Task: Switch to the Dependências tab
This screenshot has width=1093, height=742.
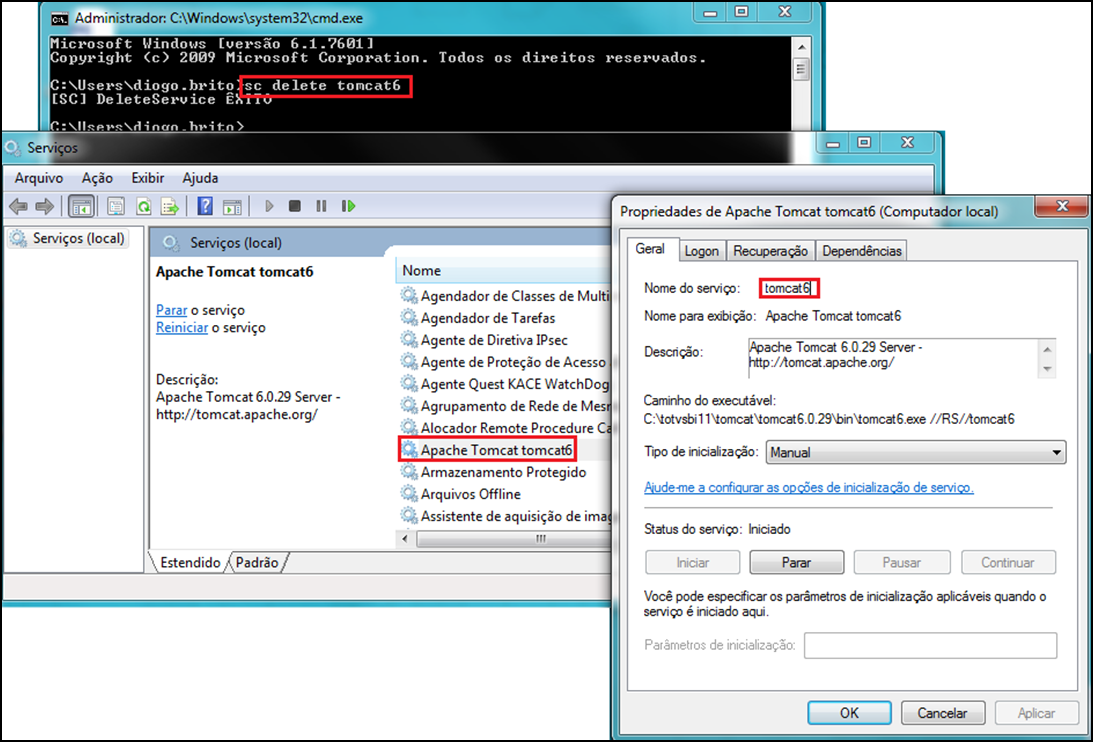Action: tap(862, 251)
